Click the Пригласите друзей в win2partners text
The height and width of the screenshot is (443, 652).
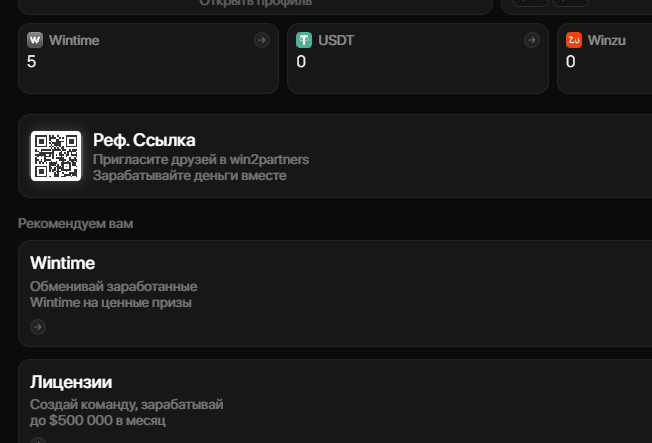201,159
